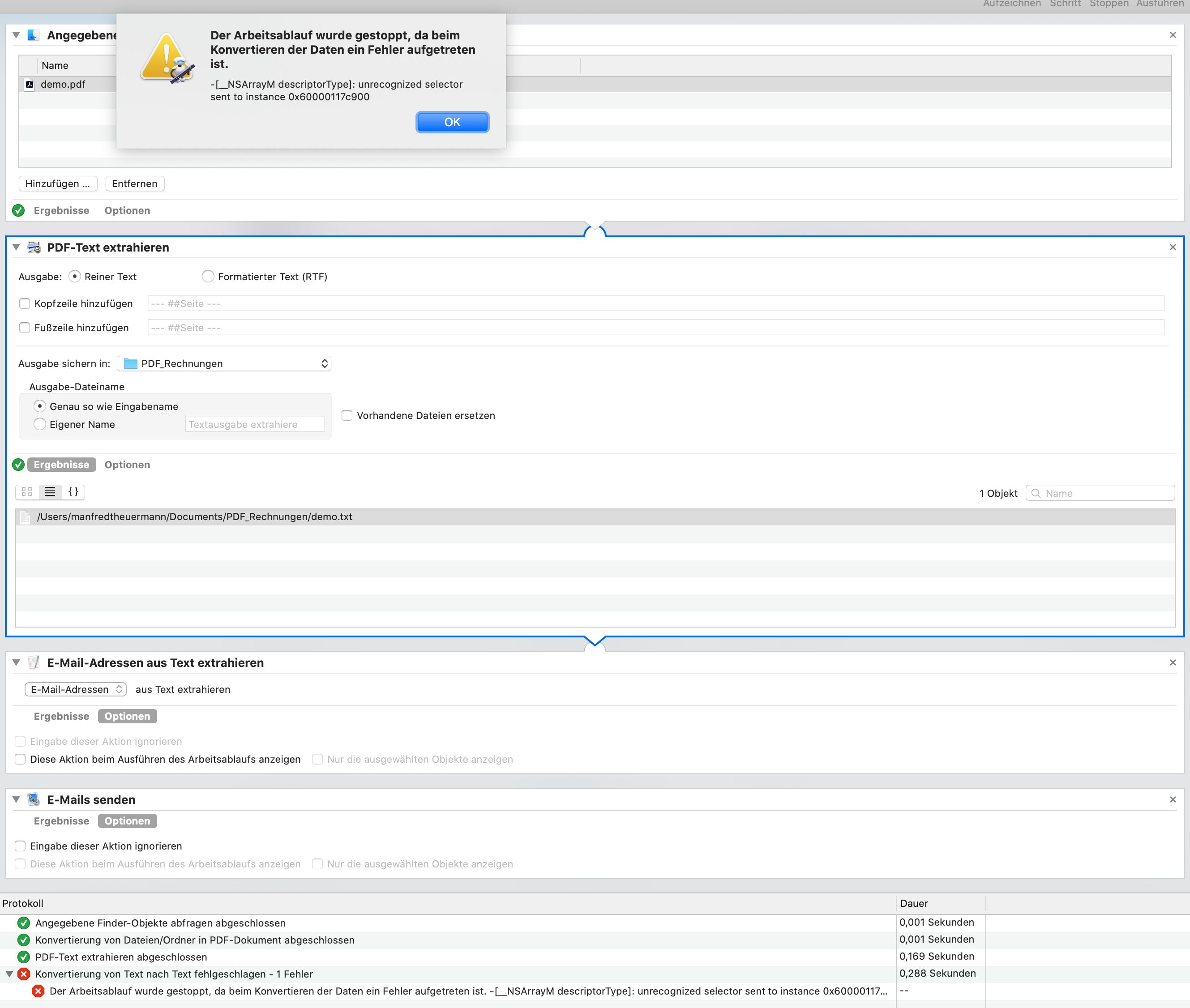This screenshot has height=1008, width=1190.
Task: Open Ergebnisse in E-Mail-Adressen action
Action: point(61,716)
